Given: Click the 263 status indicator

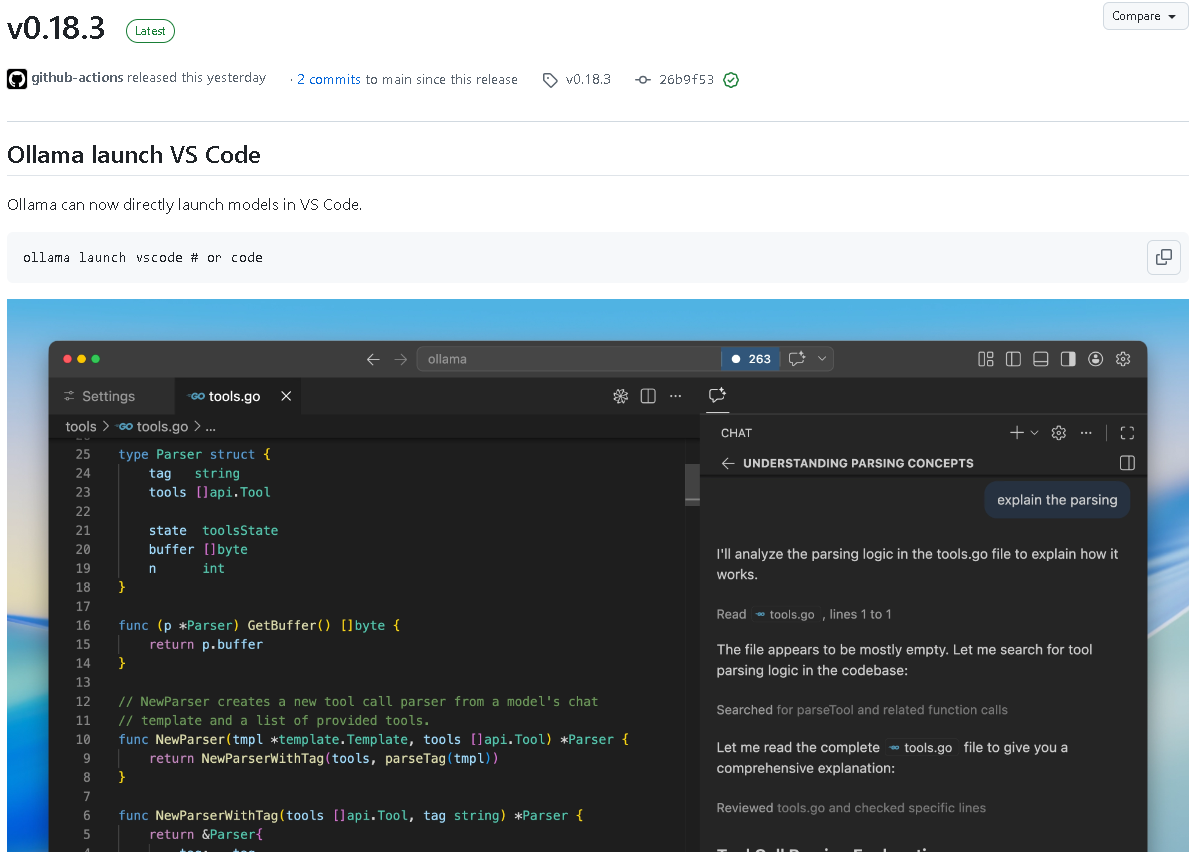Looking at the screenshot, I should click(751, 359).
